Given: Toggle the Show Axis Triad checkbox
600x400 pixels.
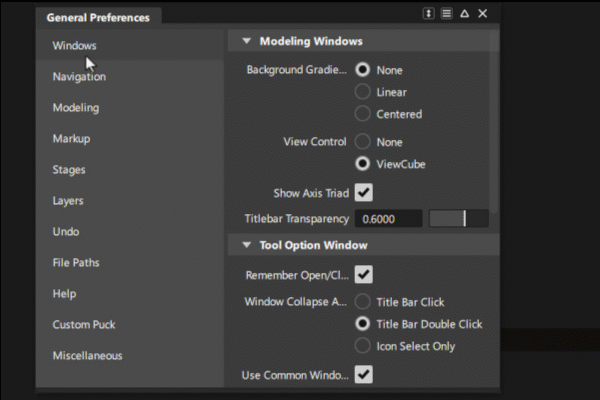Looking at the screenshot, I should (x=364, y=192).
